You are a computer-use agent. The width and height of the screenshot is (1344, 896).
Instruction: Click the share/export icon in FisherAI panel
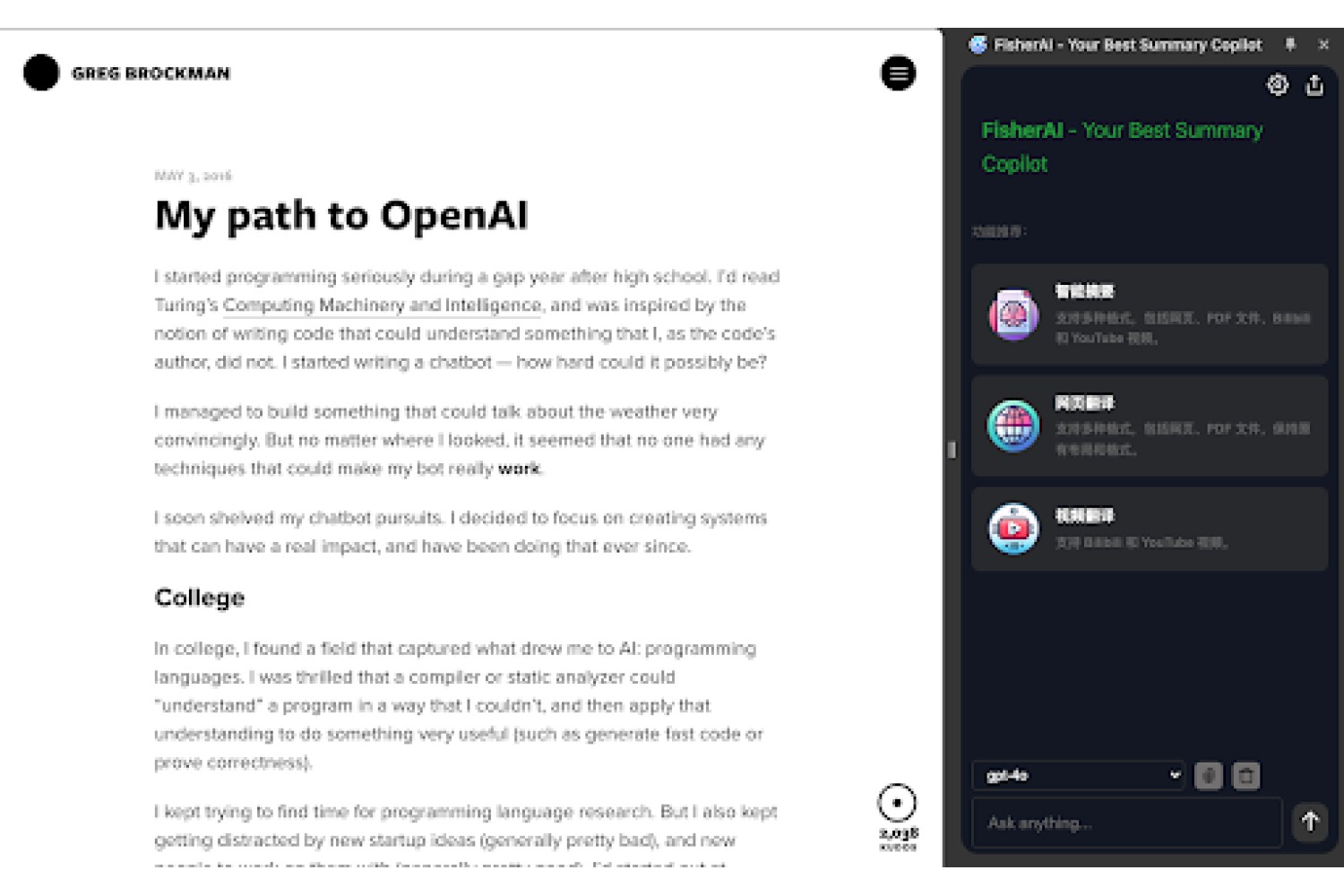tap(1314, 84)
